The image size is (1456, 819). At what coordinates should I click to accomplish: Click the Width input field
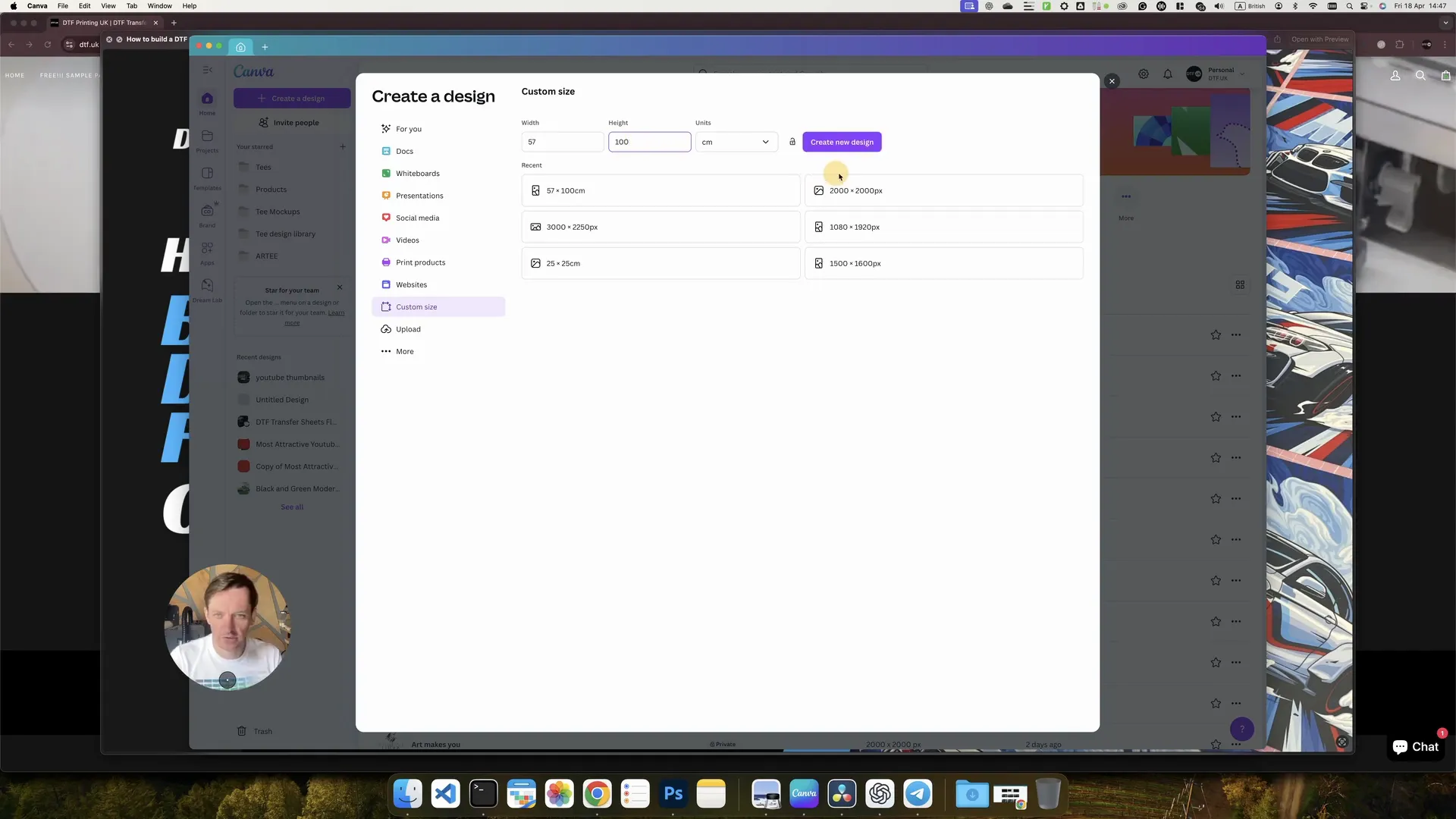[x=562, y=142]
